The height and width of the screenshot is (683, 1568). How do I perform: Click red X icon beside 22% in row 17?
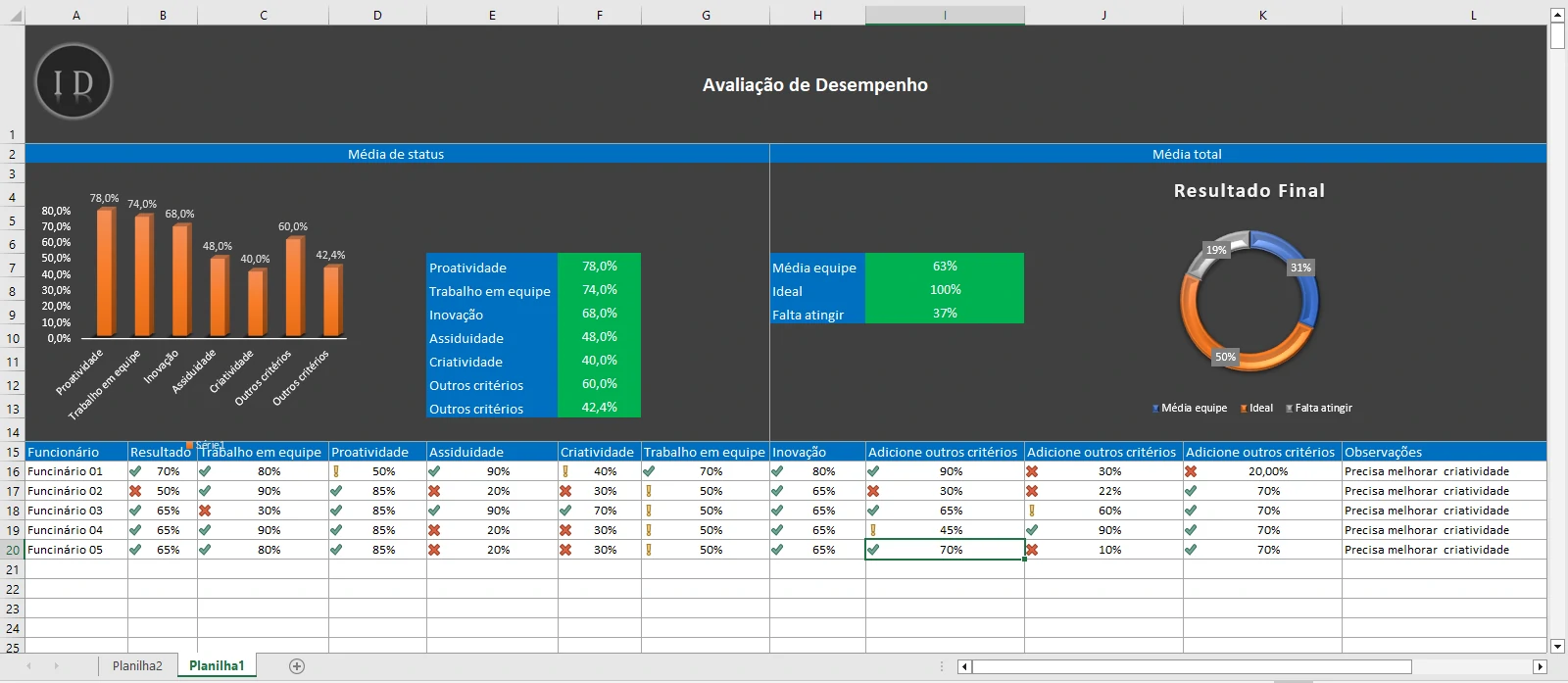(x=1032, y=491)
